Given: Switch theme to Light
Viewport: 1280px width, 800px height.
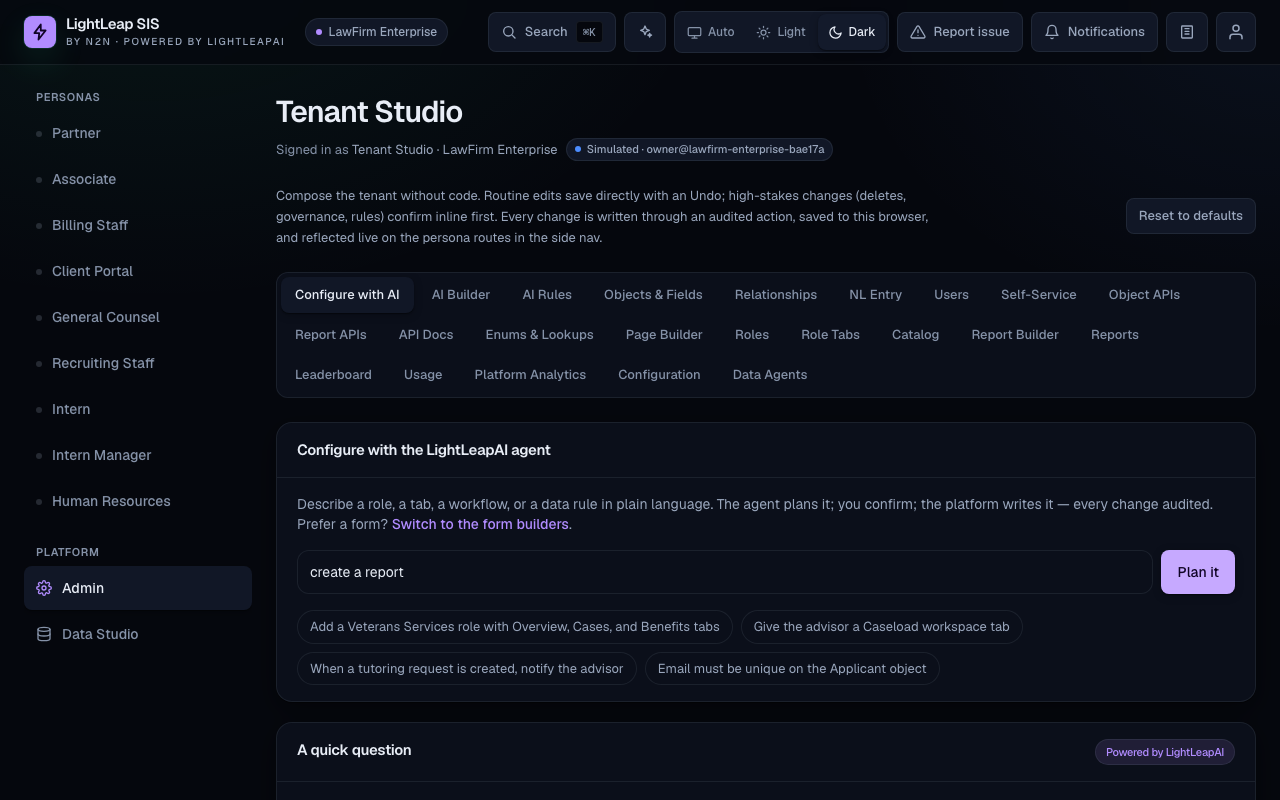Looking at the screenshot, I should click(781, 32).
